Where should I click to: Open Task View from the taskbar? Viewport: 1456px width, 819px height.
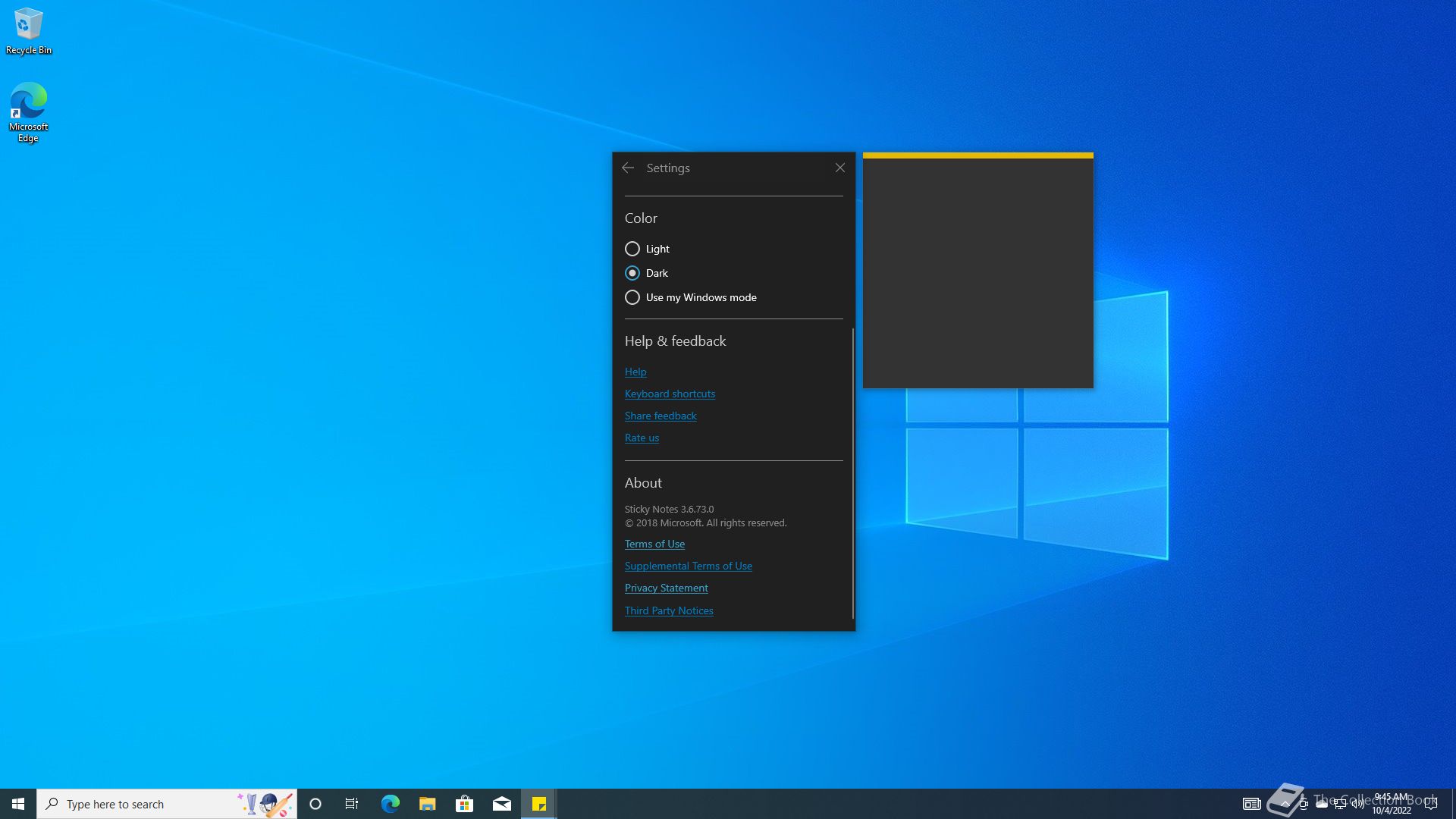tap(352, 804)
